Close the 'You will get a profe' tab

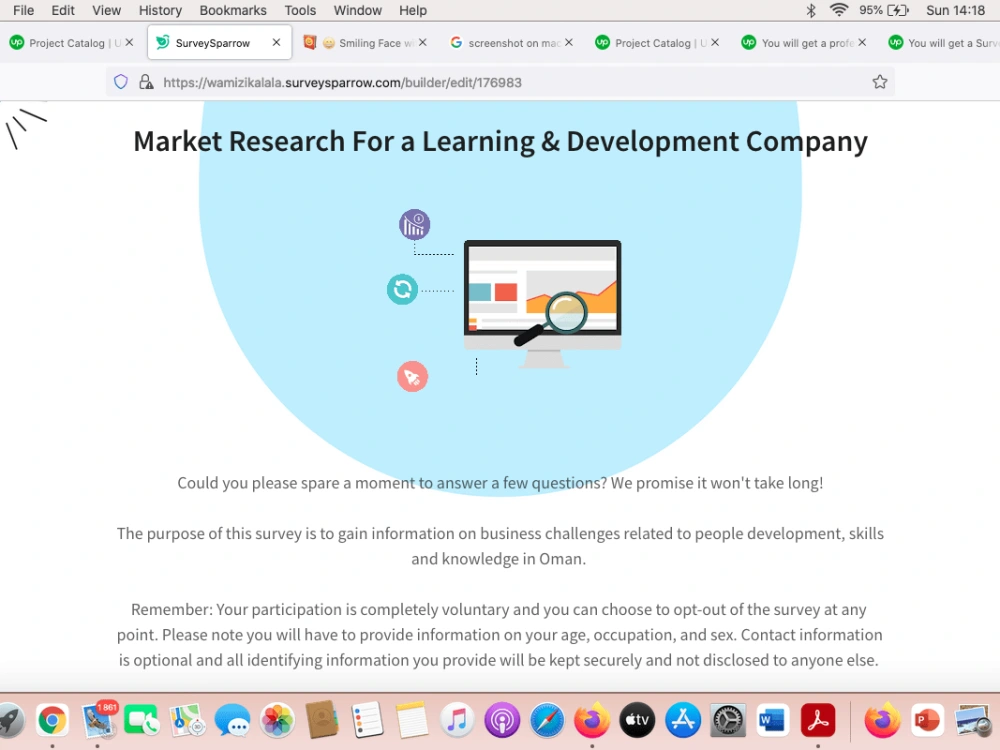coord(862,42)
